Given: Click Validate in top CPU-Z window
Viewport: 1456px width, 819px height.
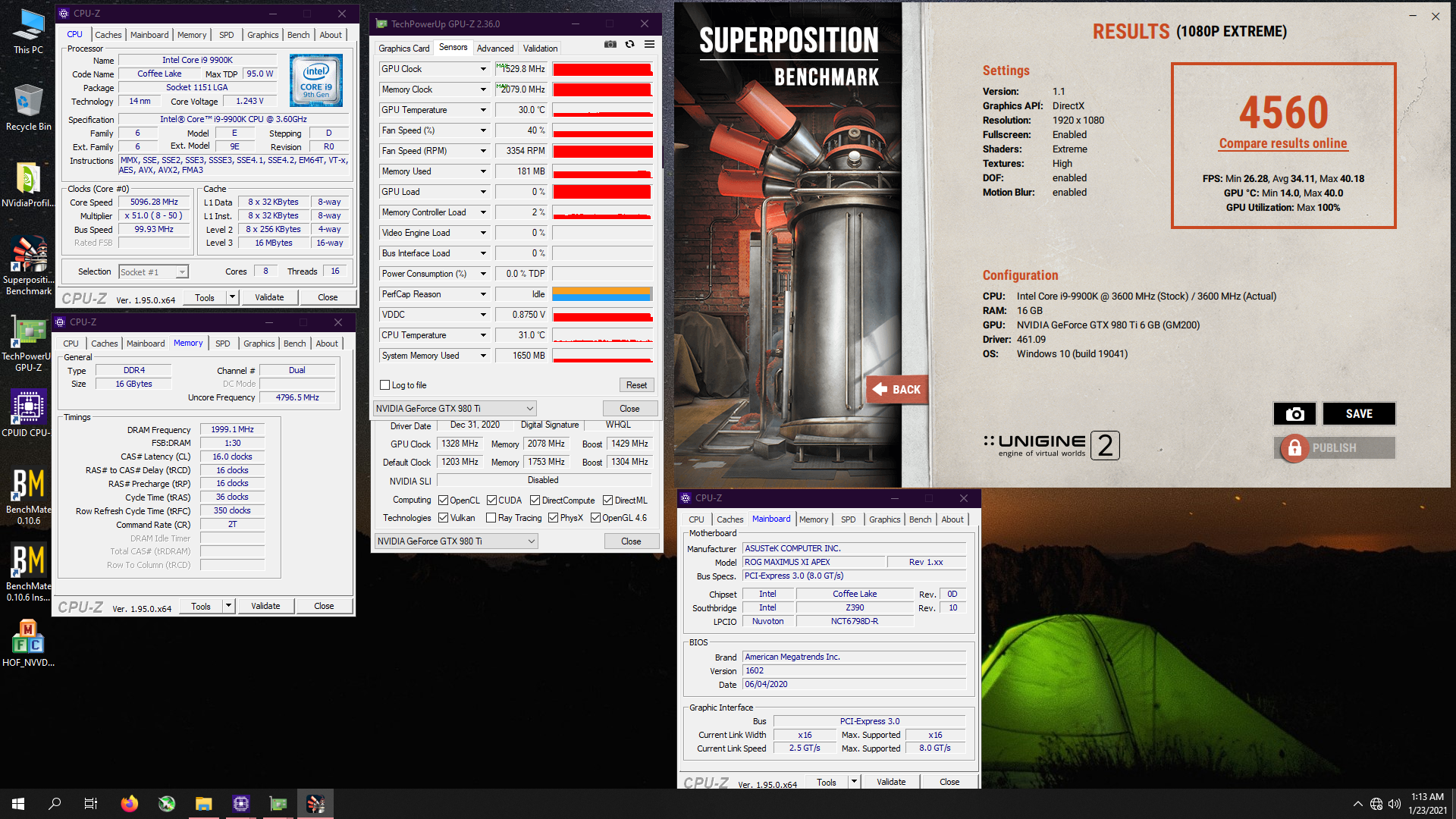Looking at the screenshot, I should click(x=269, y=297).
